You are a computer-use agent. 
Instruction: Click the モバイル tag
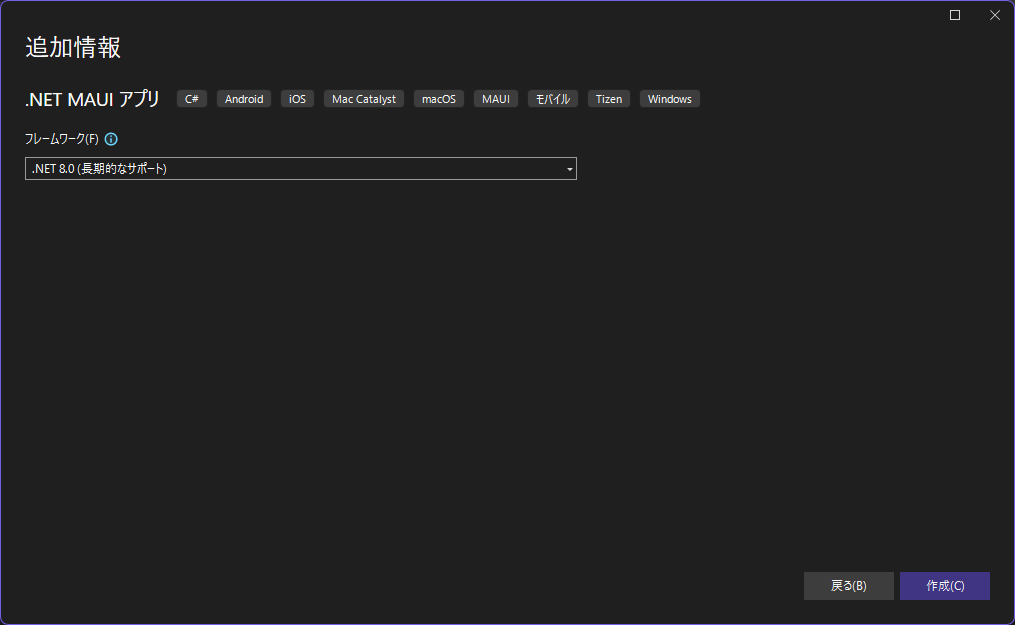tap(553, 99)
